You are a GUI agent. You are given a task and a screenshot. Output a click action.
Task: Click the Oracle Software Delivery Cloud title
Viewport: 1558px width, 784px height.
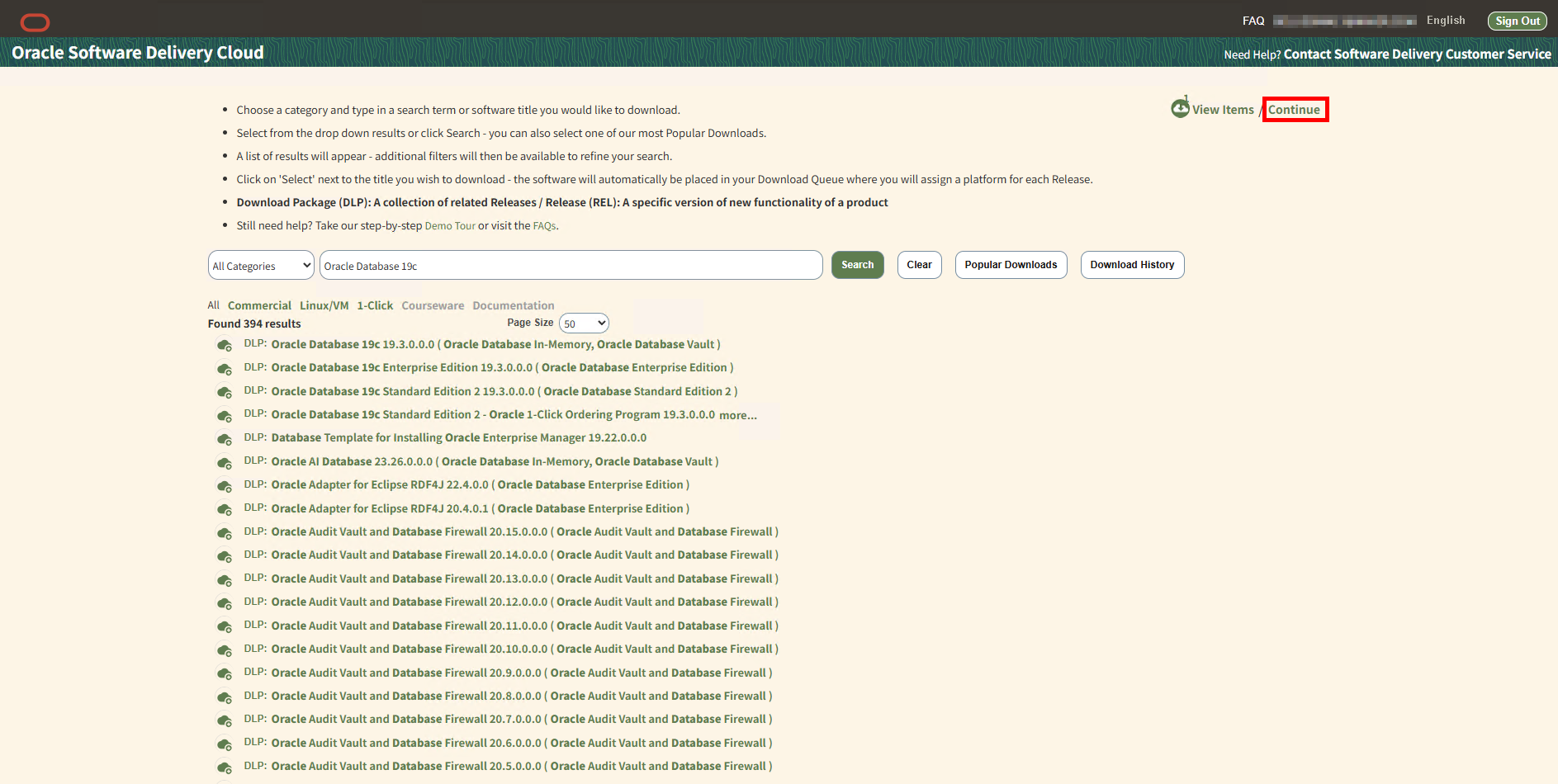coord(138,53)
